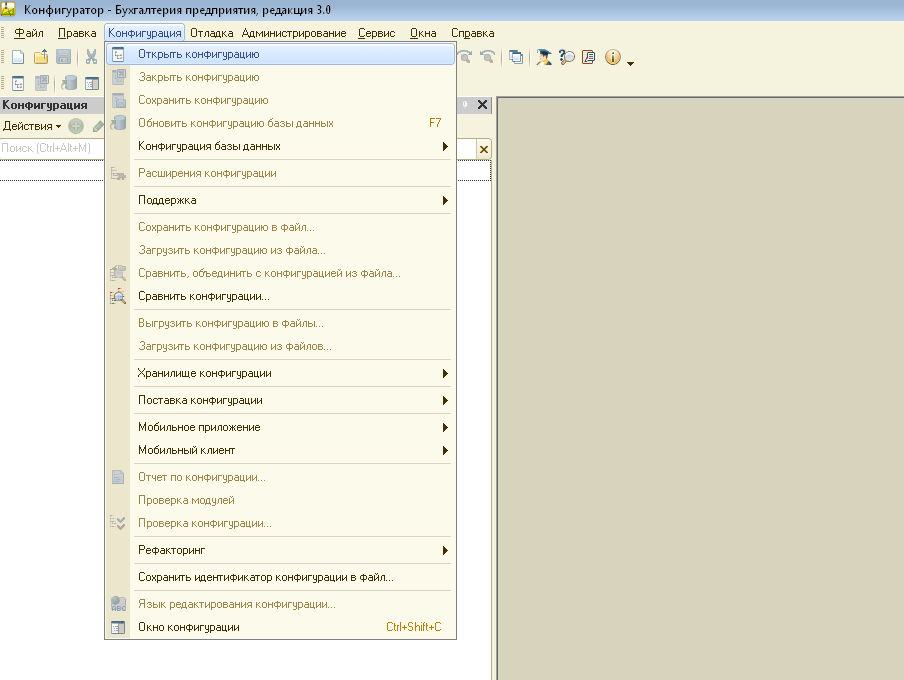This screenshot has width=904, height=680.
Task: Click the Find previous magnifier arrow icon
Action: coord(487,57)
